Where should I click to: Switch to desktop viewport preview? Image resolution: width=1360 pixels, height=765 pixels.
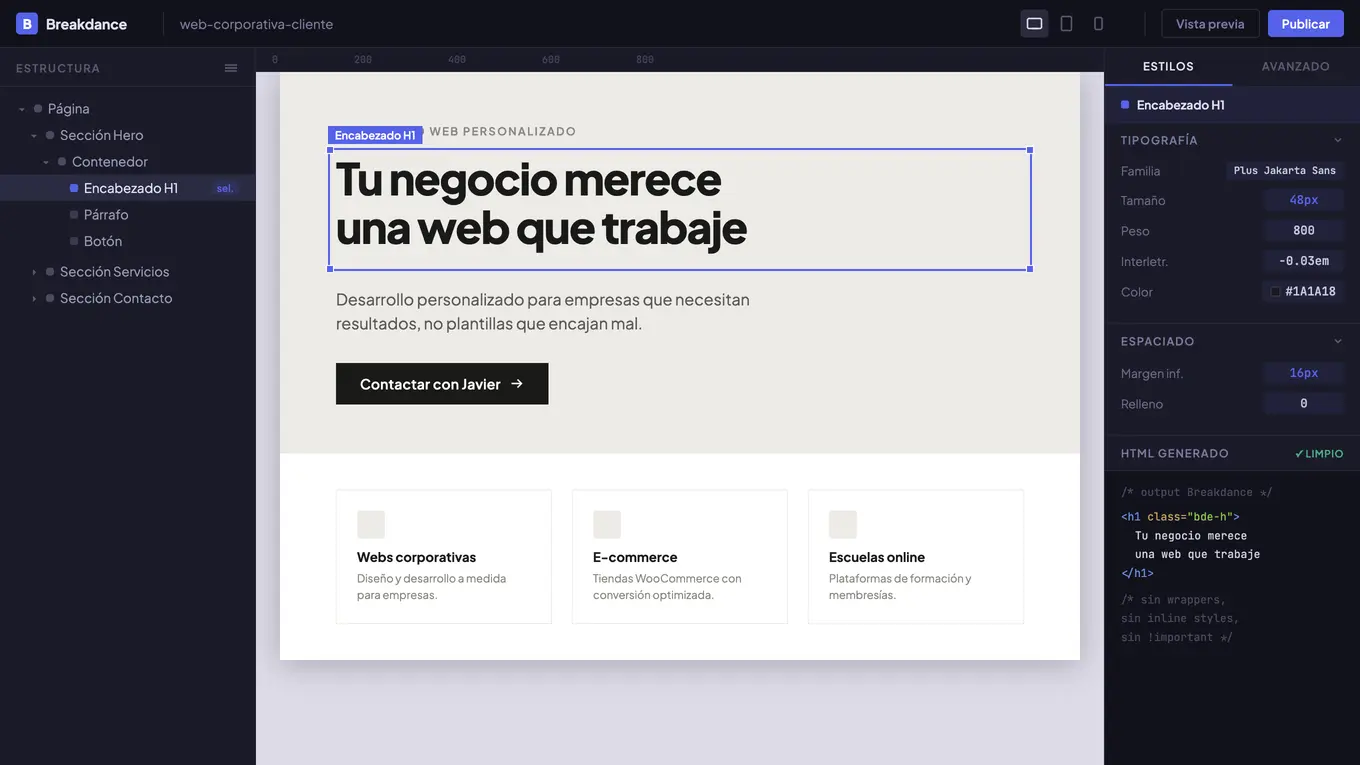(x=1034, y=23)
